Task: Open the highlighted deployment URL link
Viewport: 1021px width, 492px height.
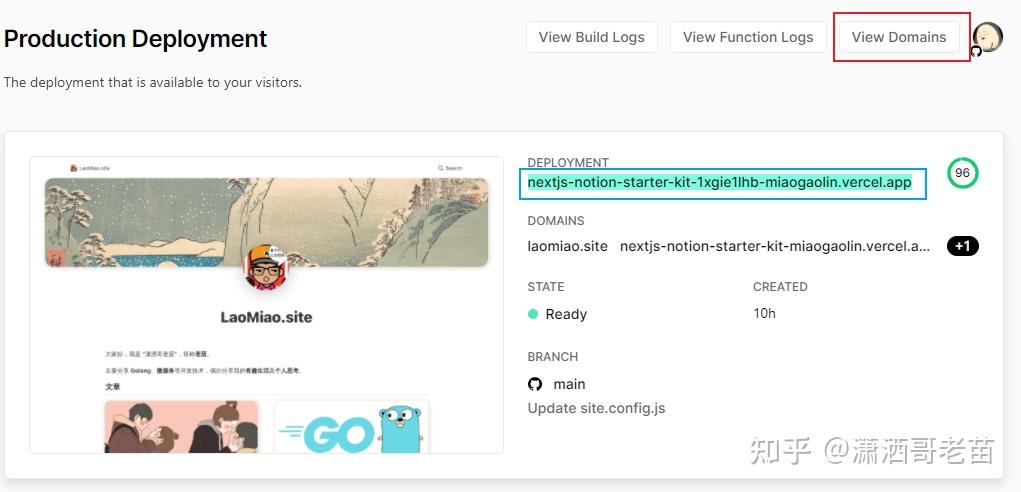Action: 719,183
